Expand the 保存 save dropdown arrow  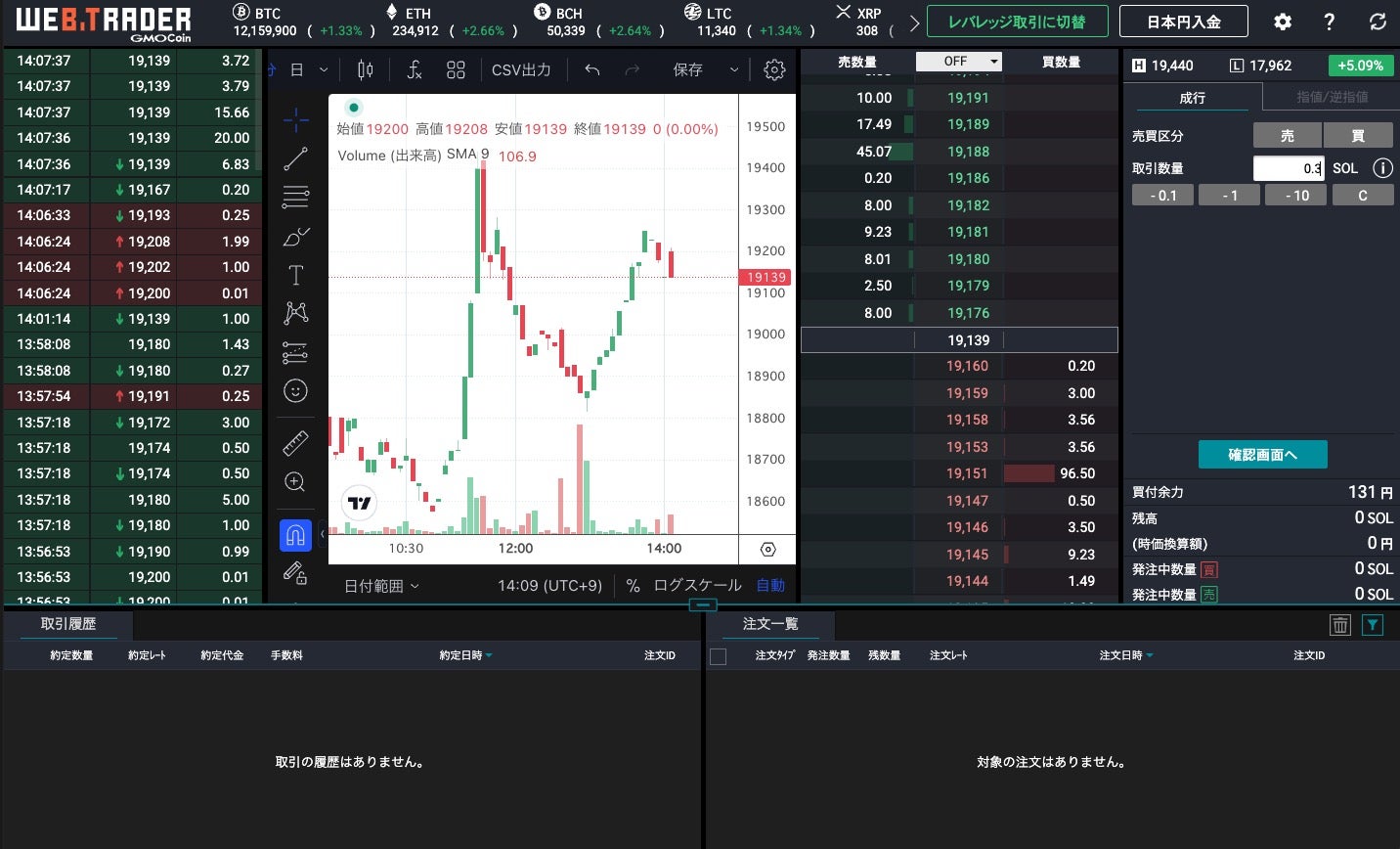[x=734, y=70]
